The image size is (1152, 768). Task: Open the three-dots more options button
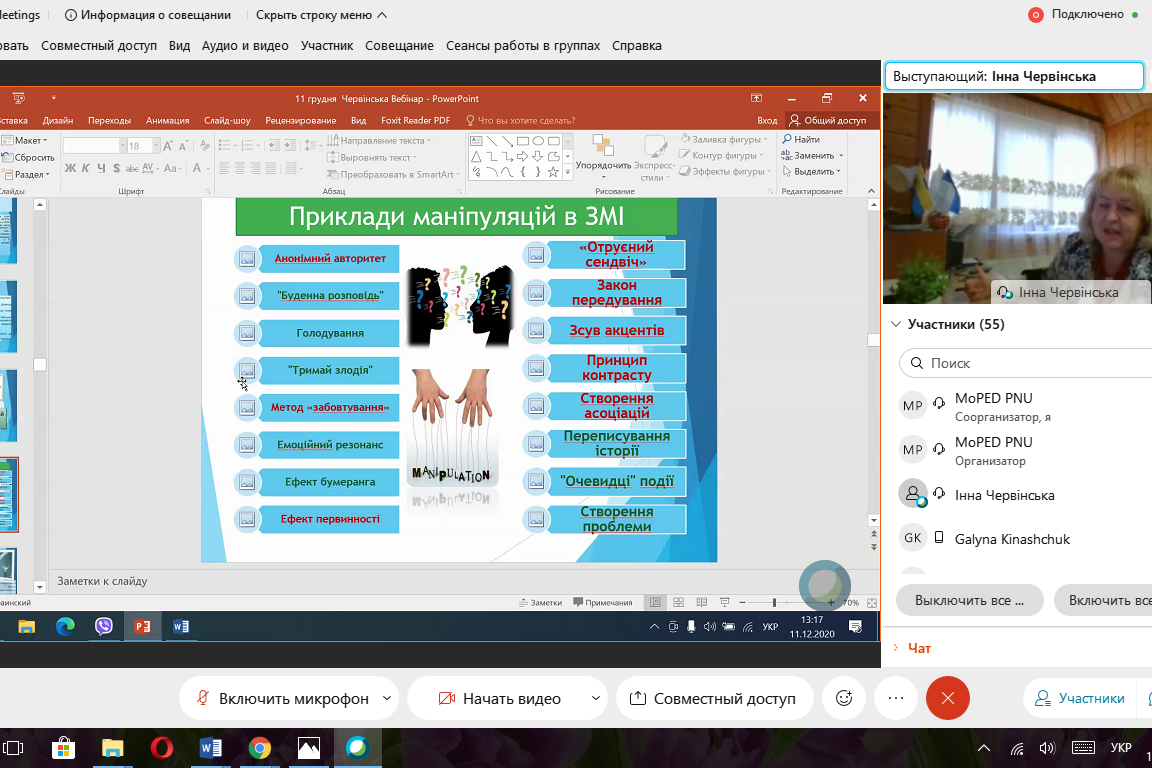(896, 698)
